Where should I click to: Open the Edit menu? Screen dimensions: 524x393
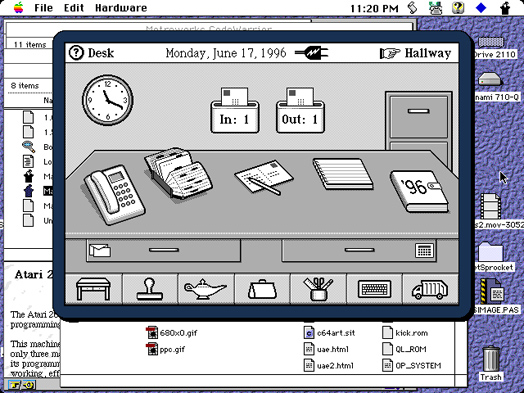click(74, 8)
